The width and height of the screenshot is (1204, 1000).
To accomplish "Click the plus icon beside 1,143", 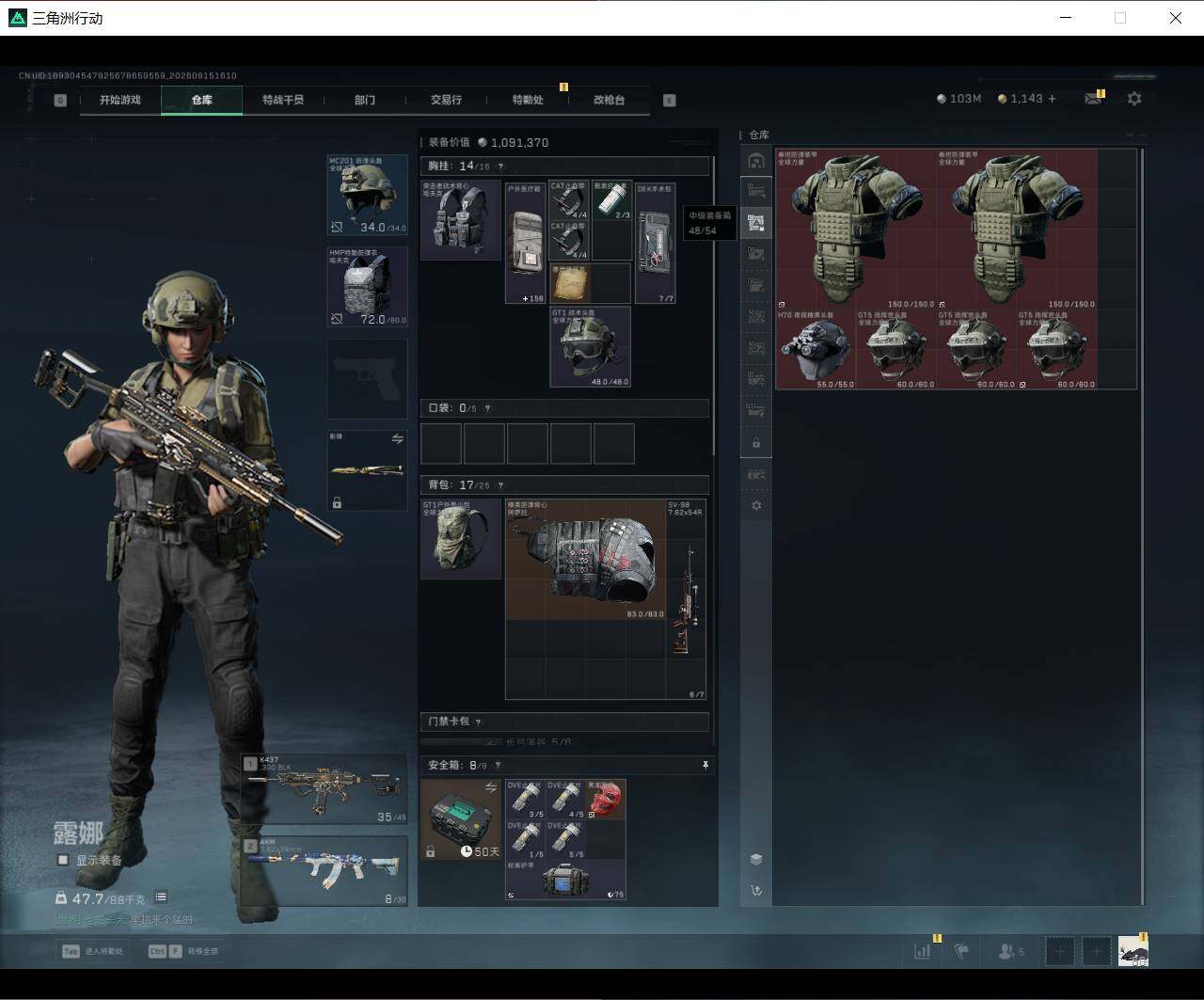I will 1052,99.
